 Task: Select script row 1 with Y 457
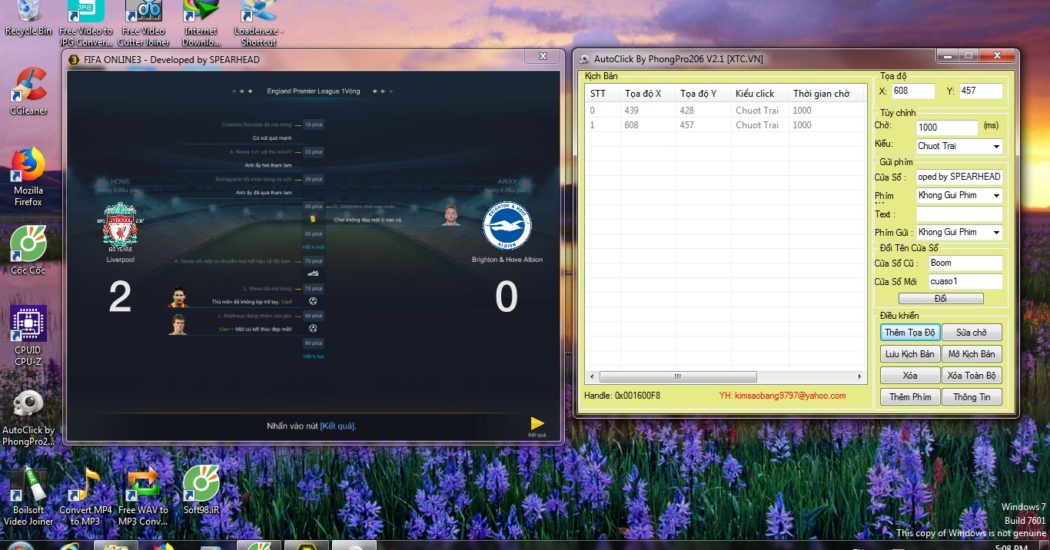tap(726, 125)
